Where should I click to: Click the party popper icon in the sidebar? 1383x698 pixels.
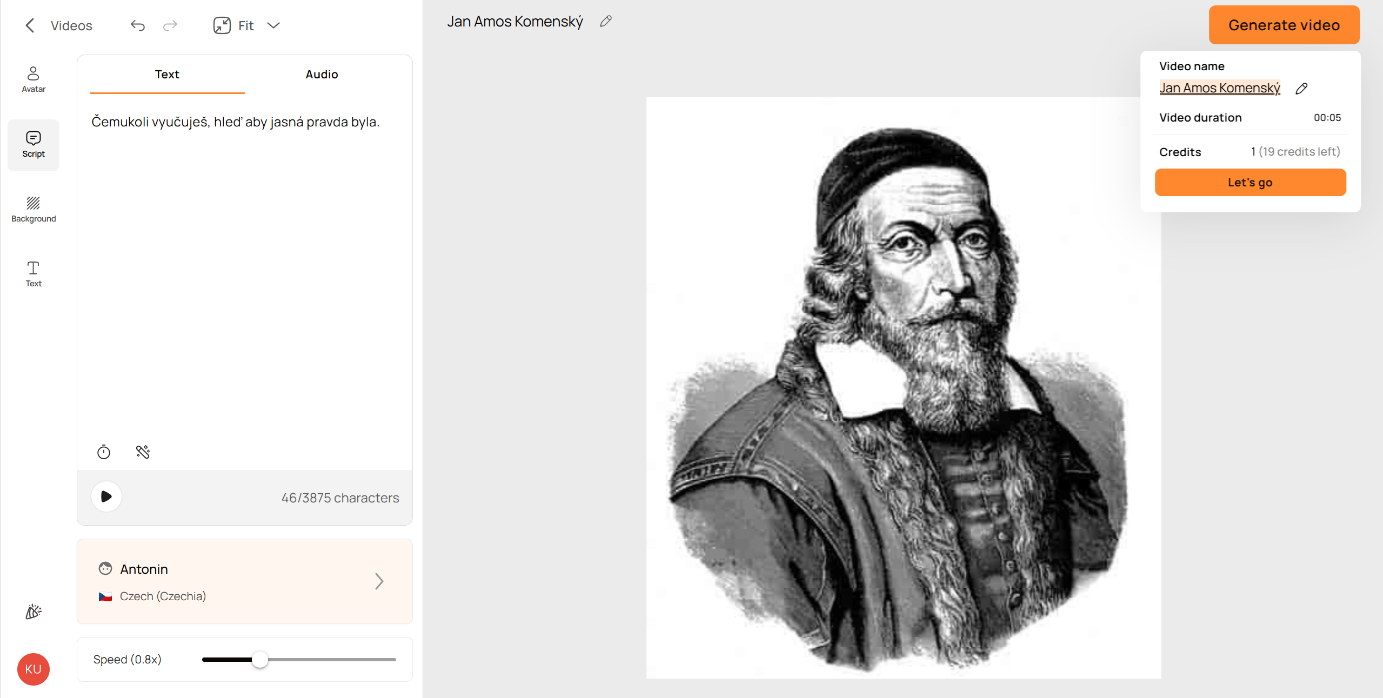click(34, 612)
